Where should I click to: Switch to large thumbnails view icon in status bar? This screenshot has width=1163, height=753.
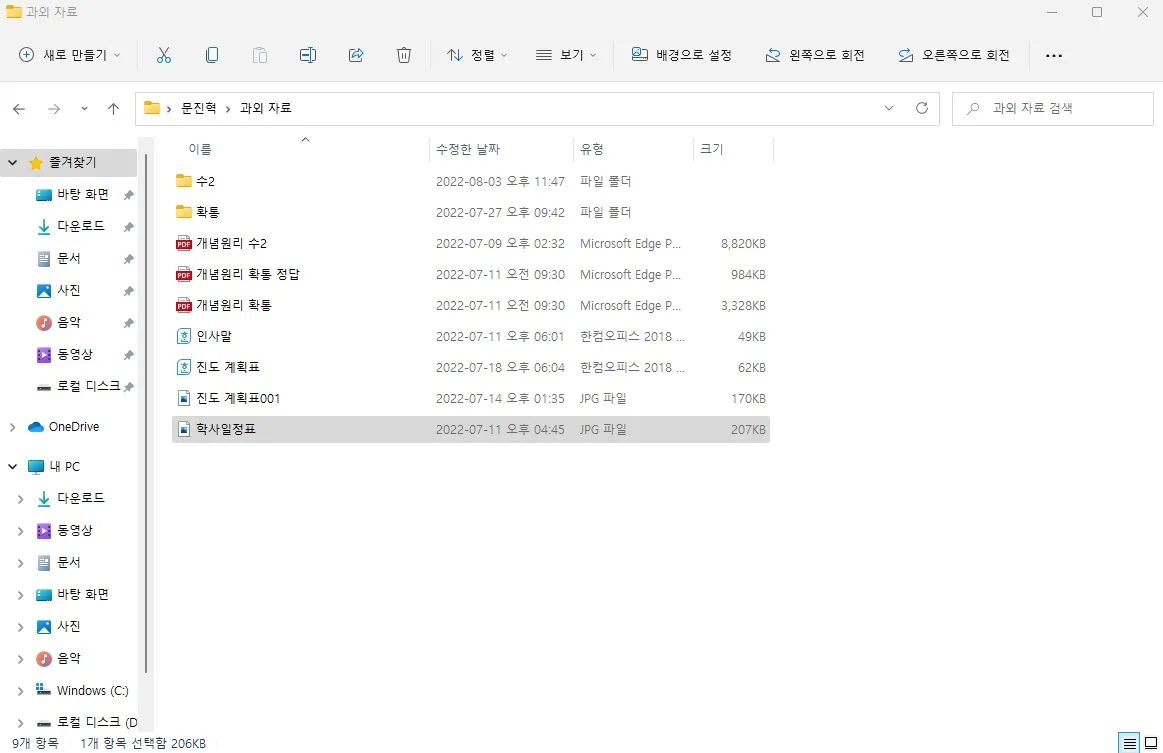click(x=1151, y=743)
